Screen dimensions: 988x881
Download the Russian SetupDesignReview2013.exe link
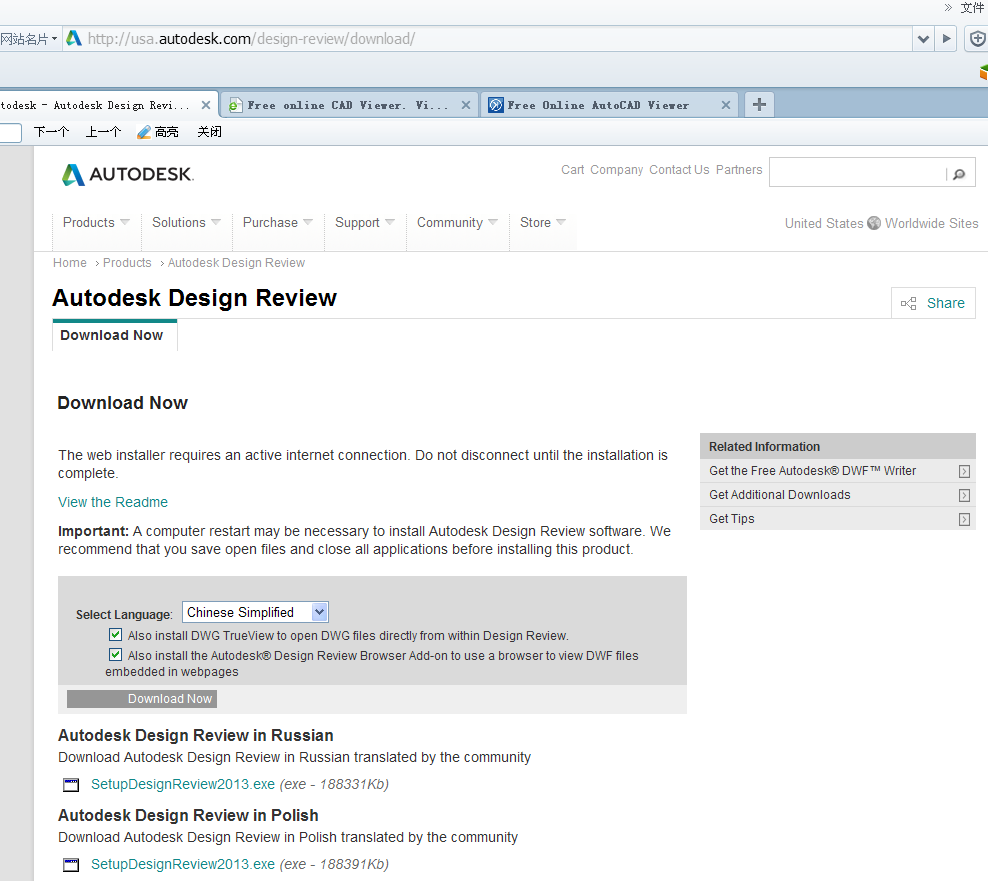(x=183, y=784)
